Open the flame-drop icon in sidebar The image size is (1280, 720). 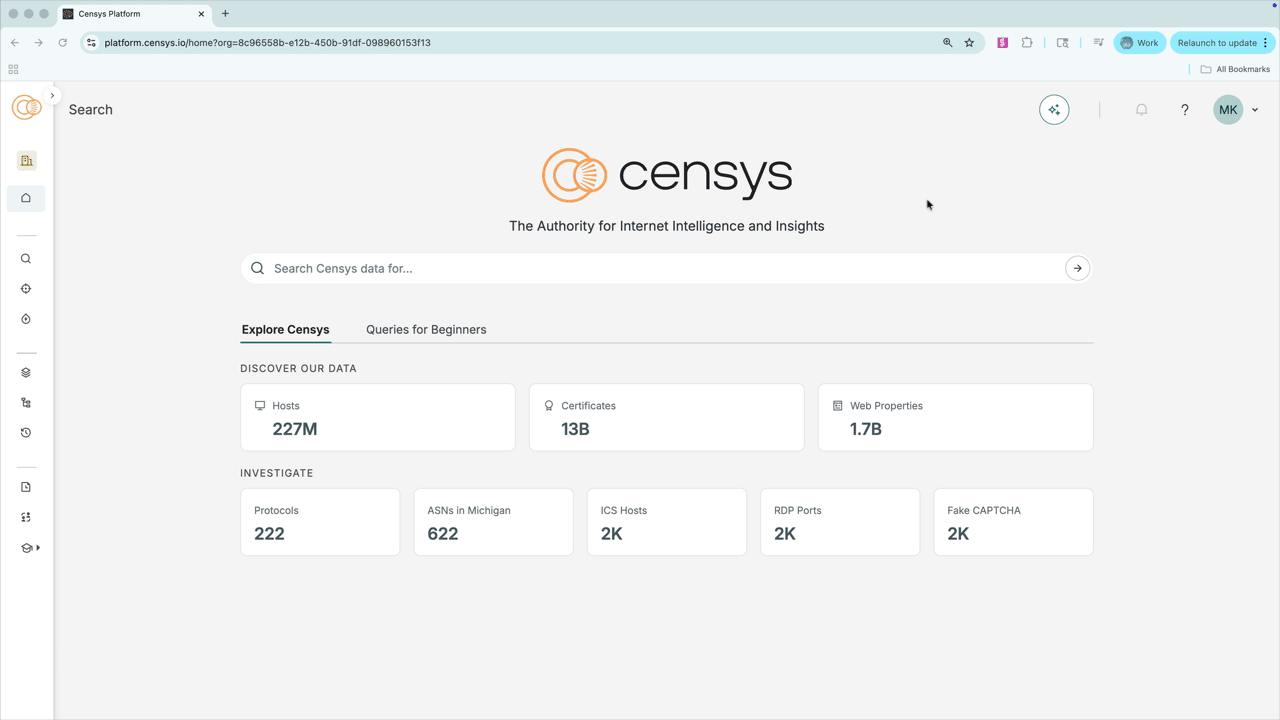pos(26,319)
